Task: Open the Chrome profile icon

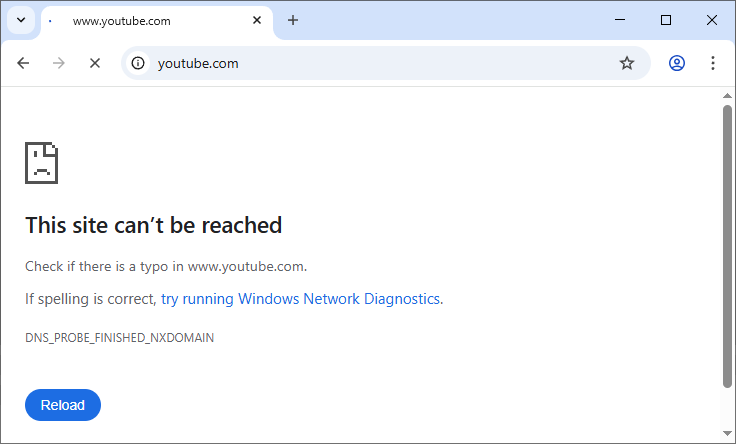Action: (677, 63)
